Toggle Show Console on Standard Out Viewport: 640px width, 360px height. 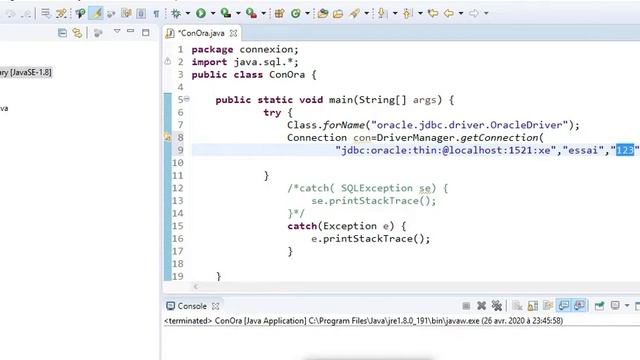point(564,306)
